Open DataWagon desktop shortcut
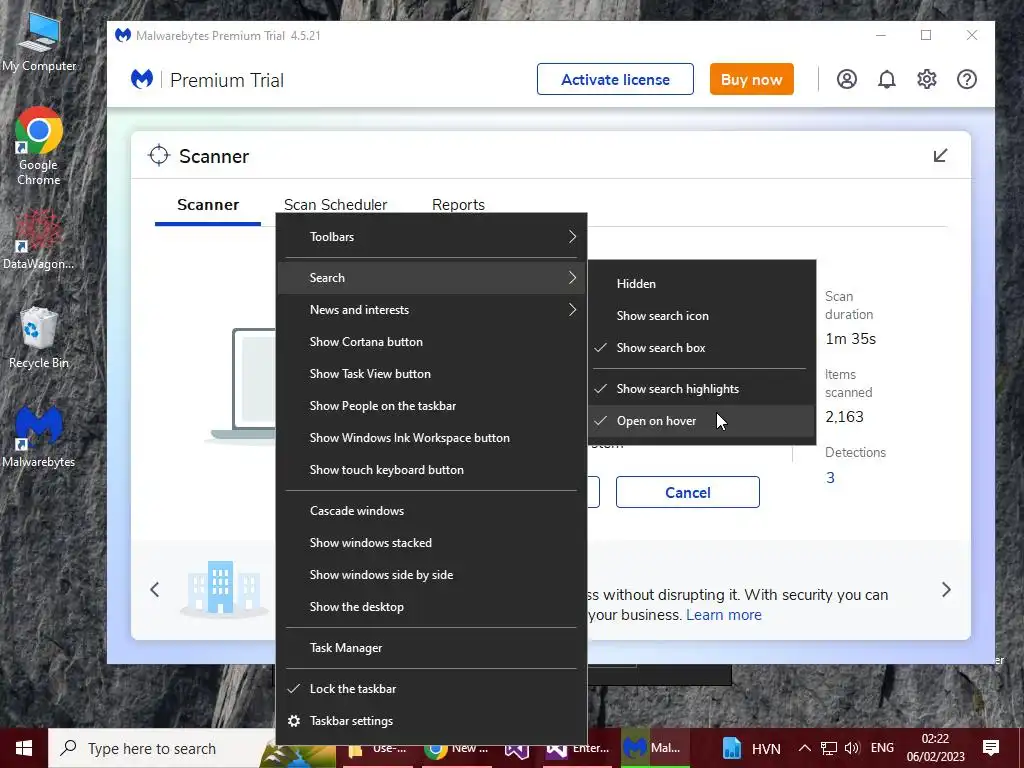This screenshot has height=768, width=1024. [39, 240]
